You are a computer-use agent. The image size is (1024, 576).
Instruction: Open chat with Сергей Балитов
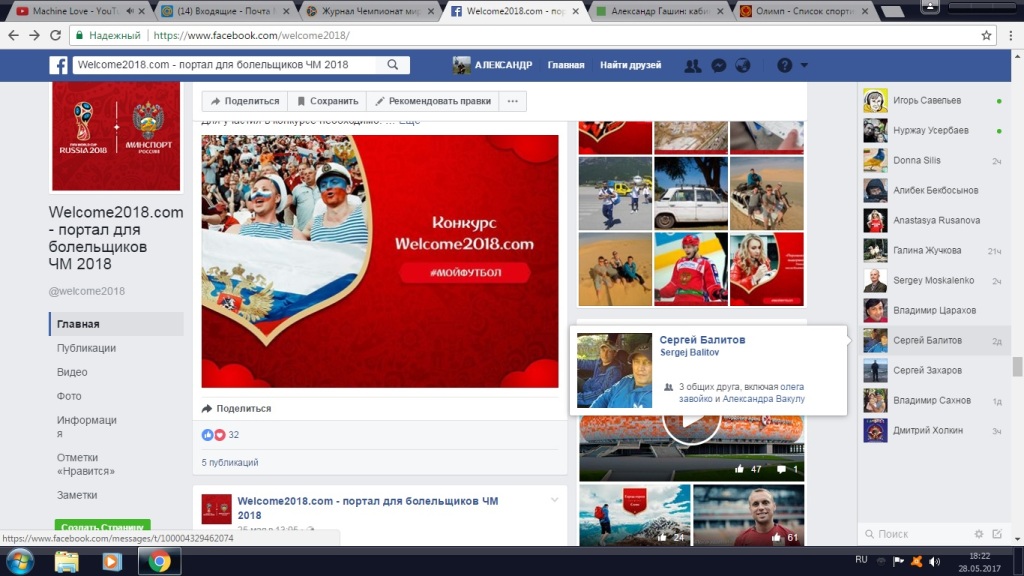933,341
